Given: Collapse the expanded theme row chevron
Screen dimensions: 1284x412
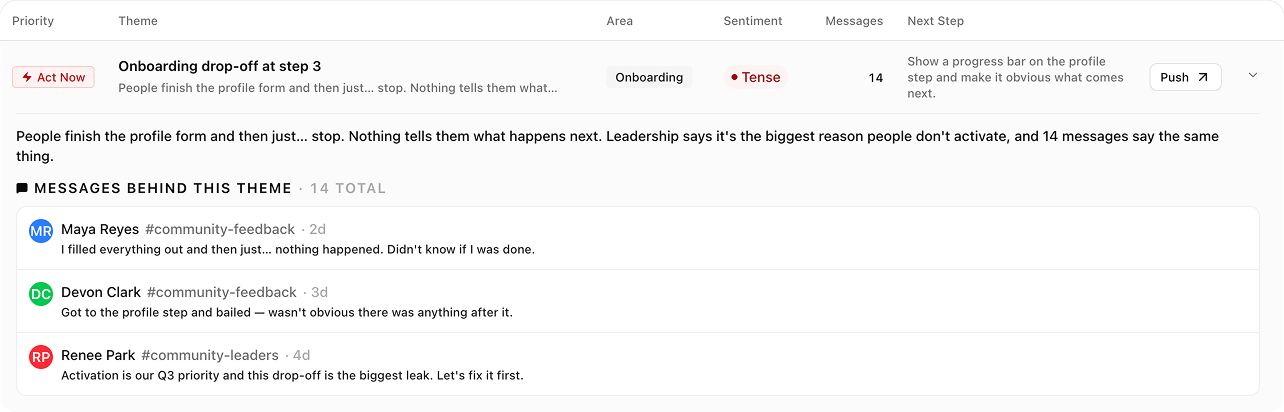Looking at the screenshot, I should [1254, 76].
